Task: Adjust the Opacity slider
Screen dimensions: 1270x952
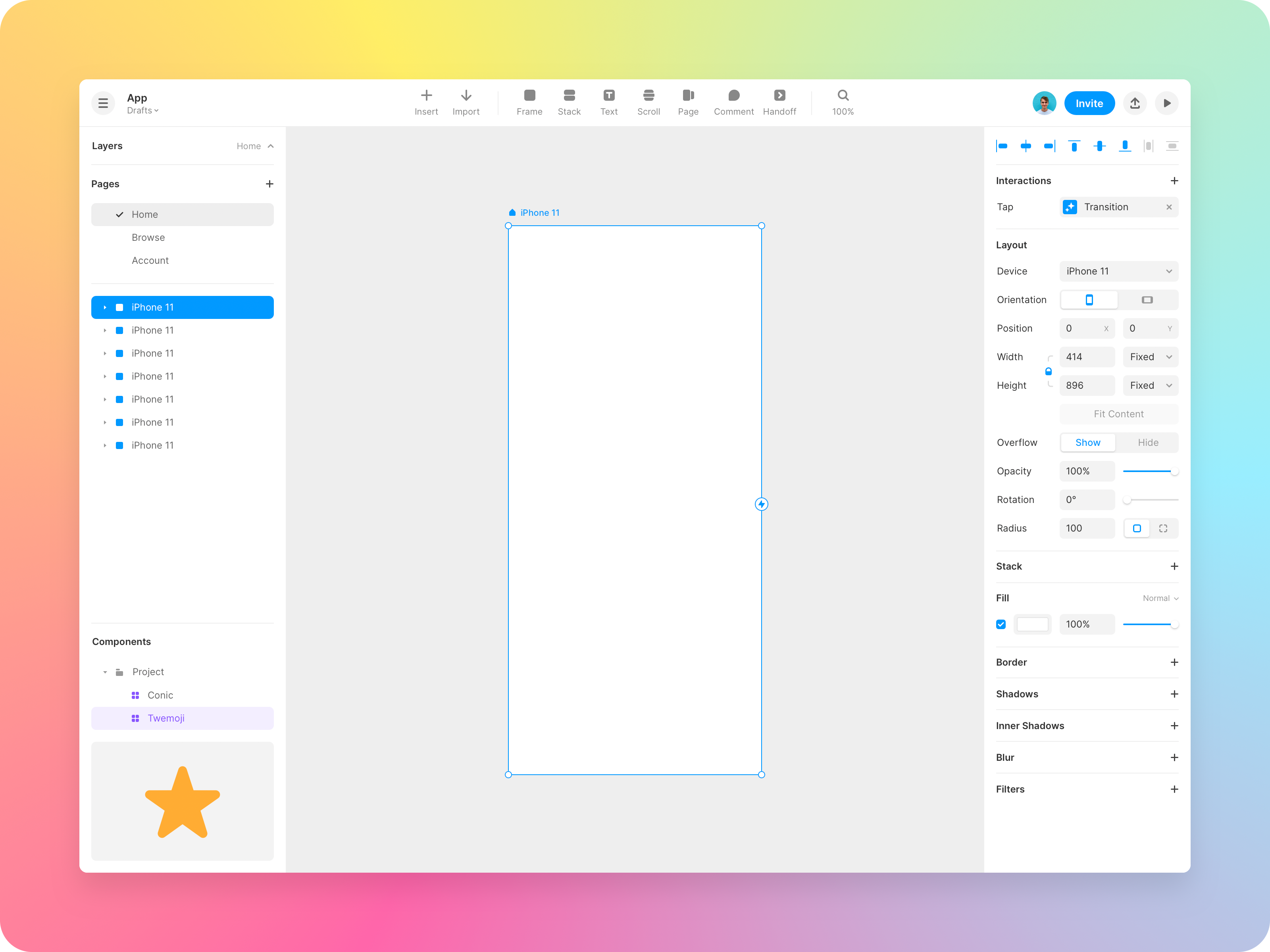Action: pos(1150,471)
